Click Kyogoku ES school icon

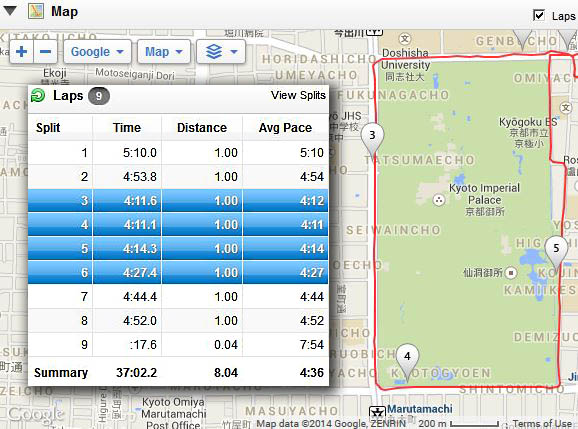tap(566, 108)
